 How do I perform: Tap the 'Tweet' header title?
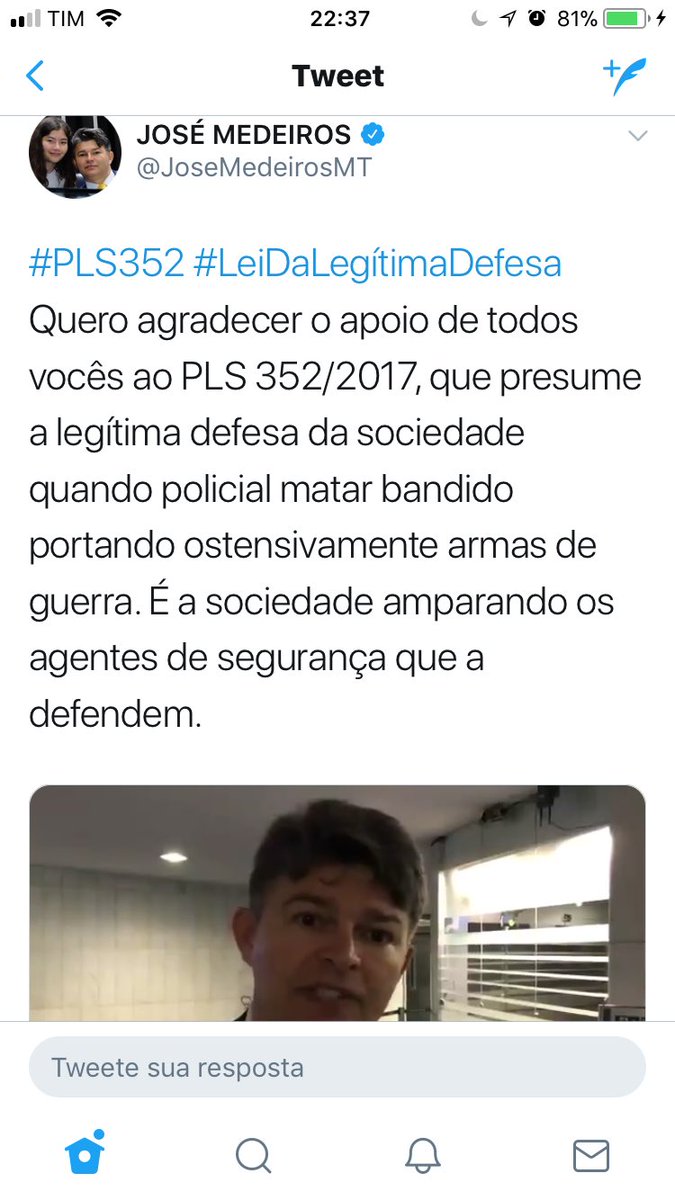click(338, 76)
